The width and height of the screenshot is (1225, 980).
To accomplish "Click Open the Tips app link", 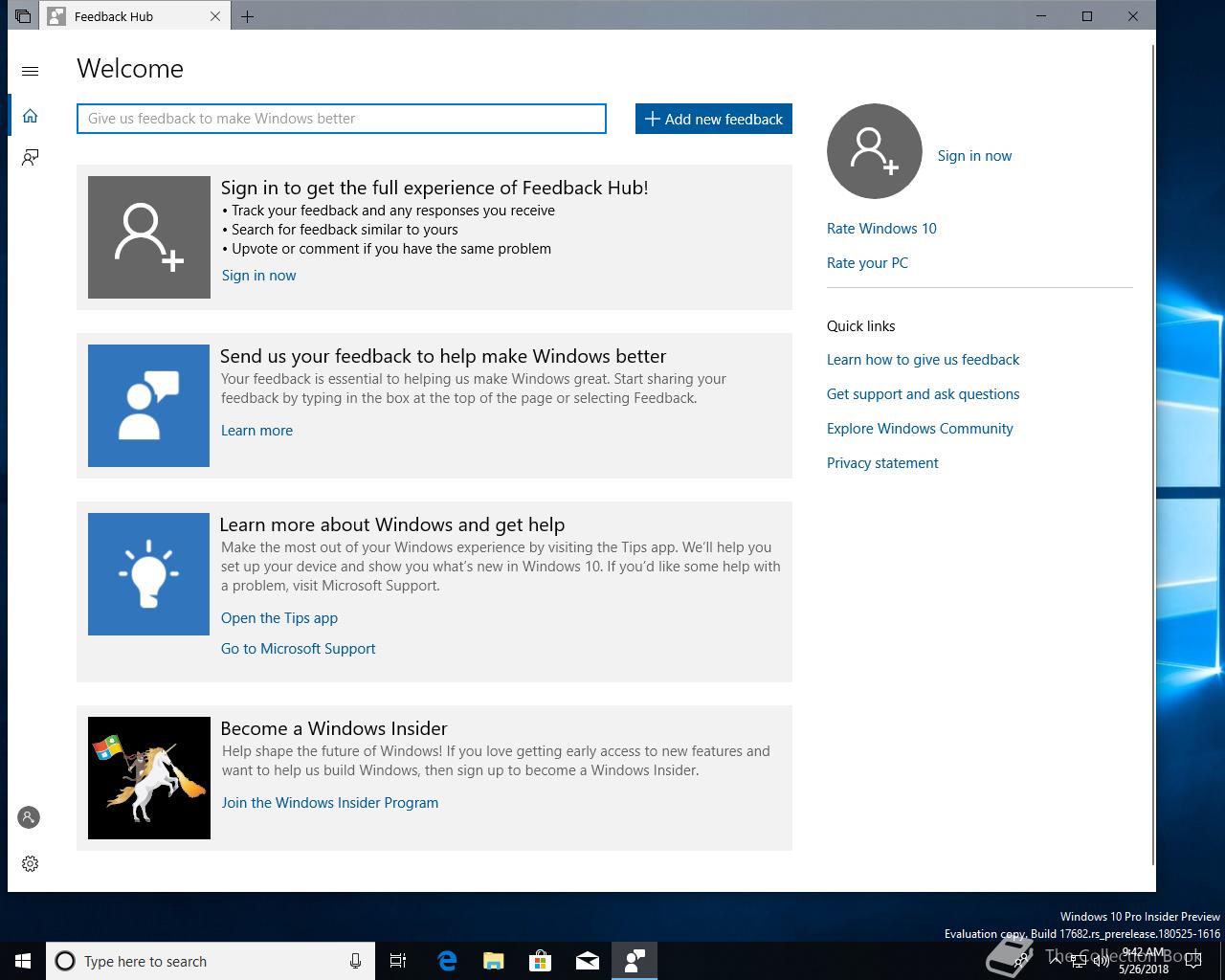I will pyautogui.click(x=279, y=618).
